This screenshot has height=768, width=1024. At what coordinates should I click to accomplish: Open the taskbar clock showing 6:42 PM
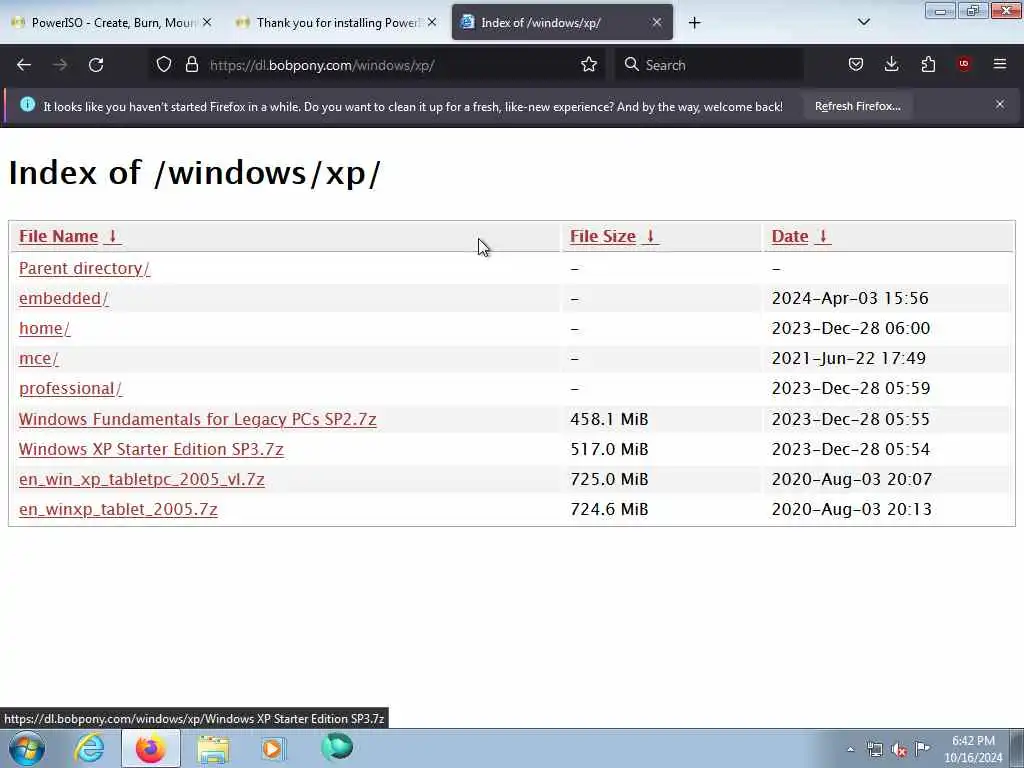click(x=973, y=749)
